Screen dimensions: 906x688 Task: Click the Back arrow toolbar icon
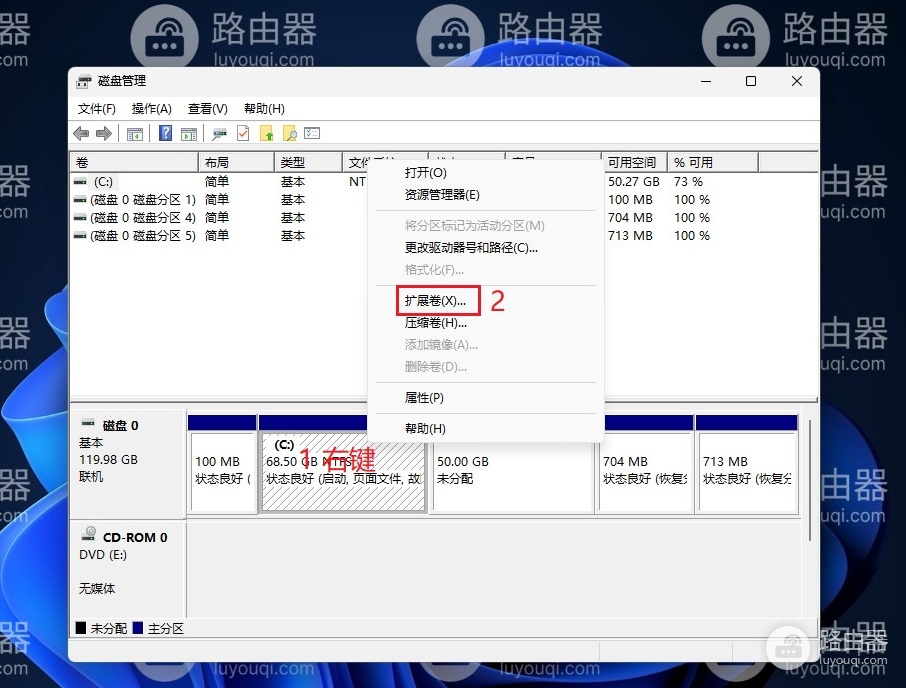point(81,133)
